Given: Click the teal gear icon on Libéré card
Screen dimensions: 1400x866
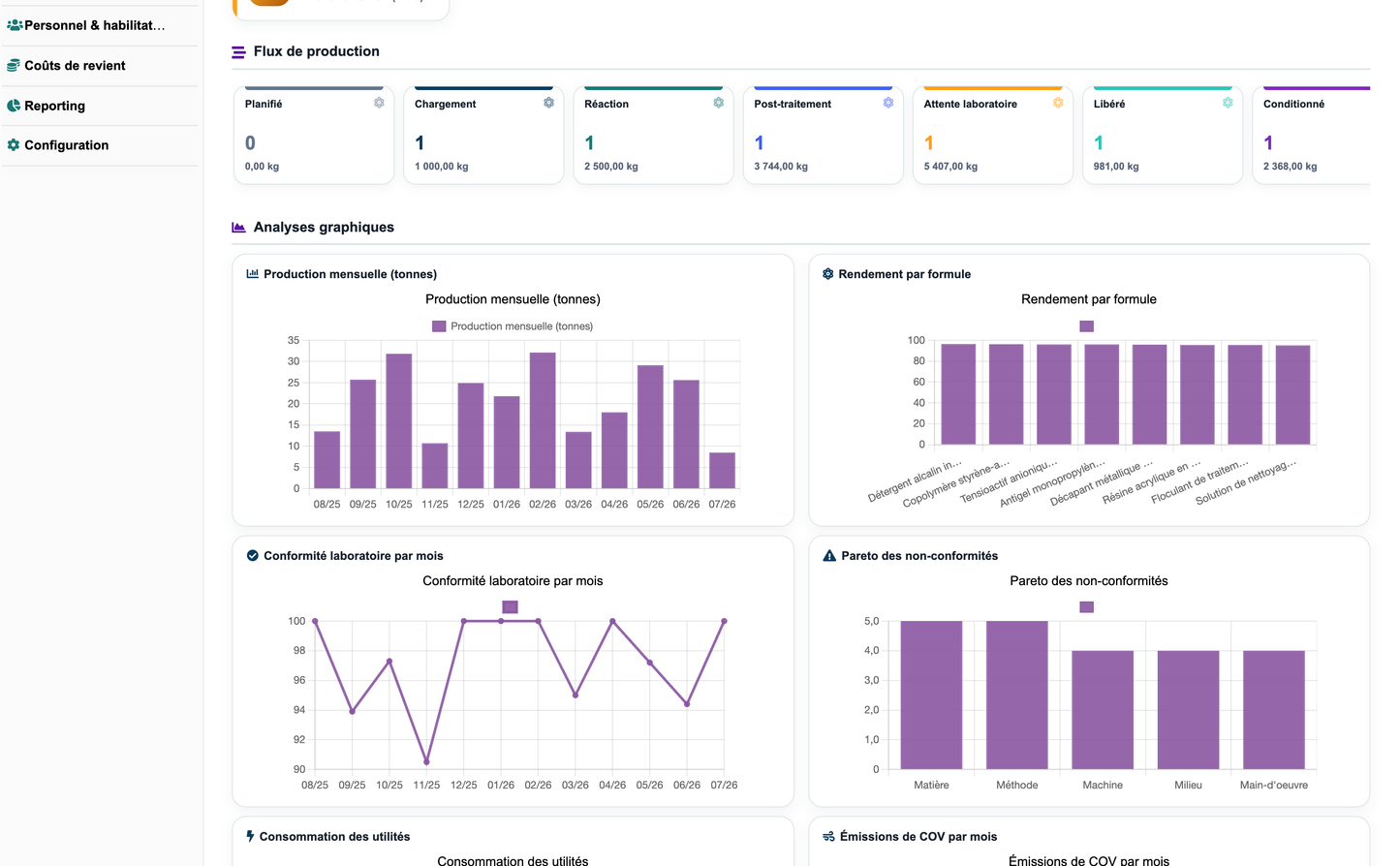Looking at the screenshot, I should coord(1228,103).
